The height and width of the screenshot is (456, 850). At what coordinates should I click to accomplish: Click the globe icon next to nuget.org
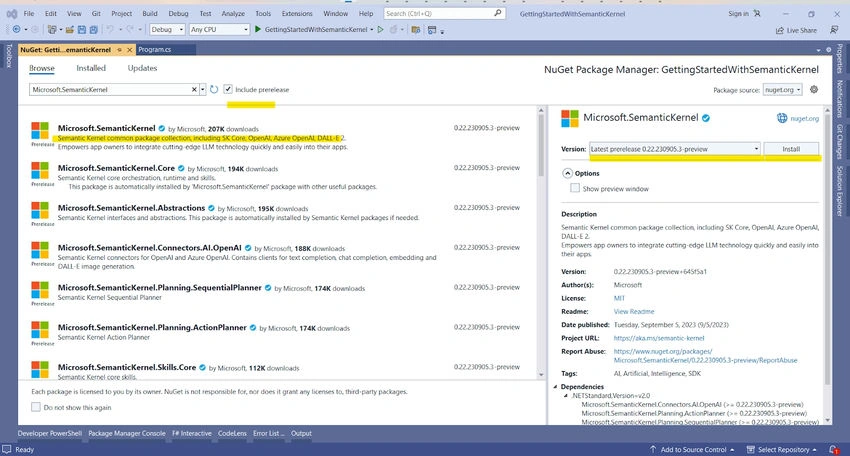(x=782, y=118)
